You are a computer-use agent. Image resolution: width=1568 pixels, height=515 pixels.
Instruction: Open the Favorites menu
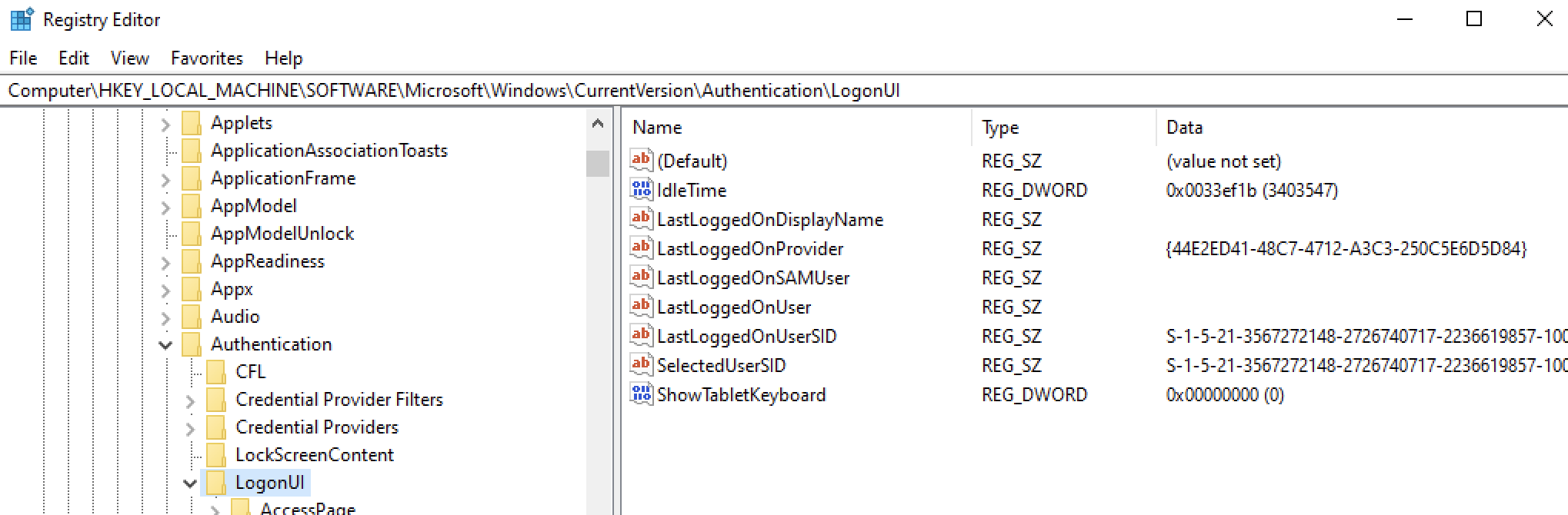206,58
